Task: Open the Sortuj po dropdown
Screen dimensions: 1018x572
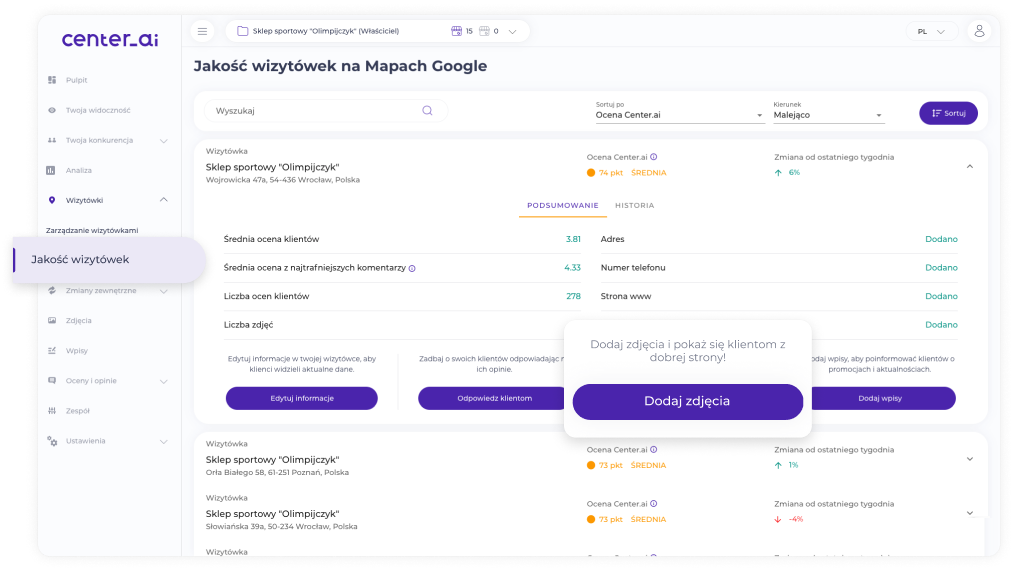Action: click(x=679, y=115)
